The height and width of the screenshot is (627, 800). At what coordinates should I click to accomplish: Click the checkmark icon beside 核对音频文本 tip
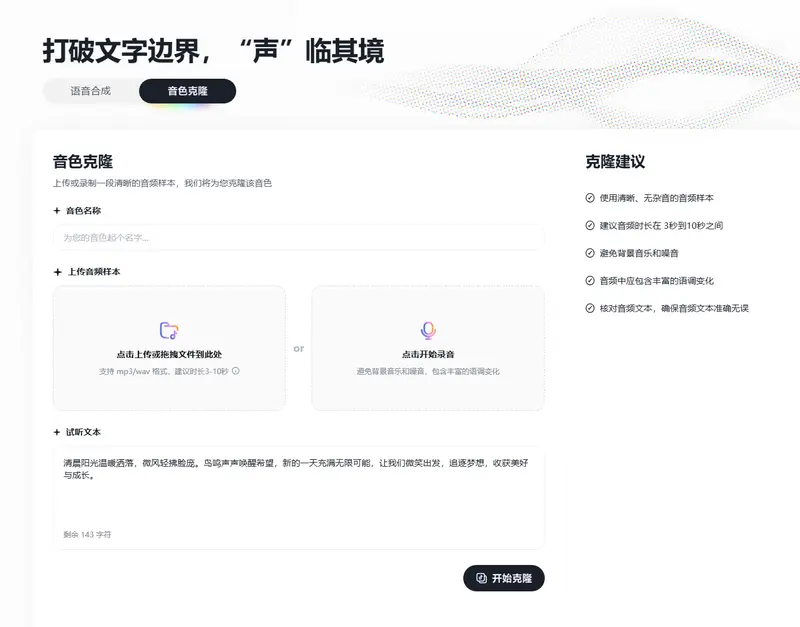coord(592,309)
